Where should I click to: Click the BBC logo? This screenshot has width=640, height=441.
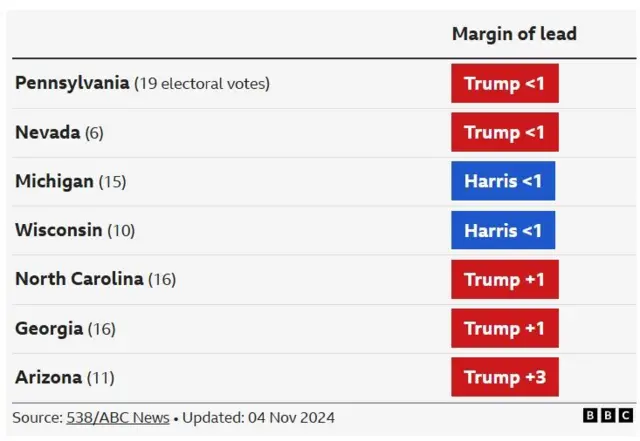coord(608,416)
